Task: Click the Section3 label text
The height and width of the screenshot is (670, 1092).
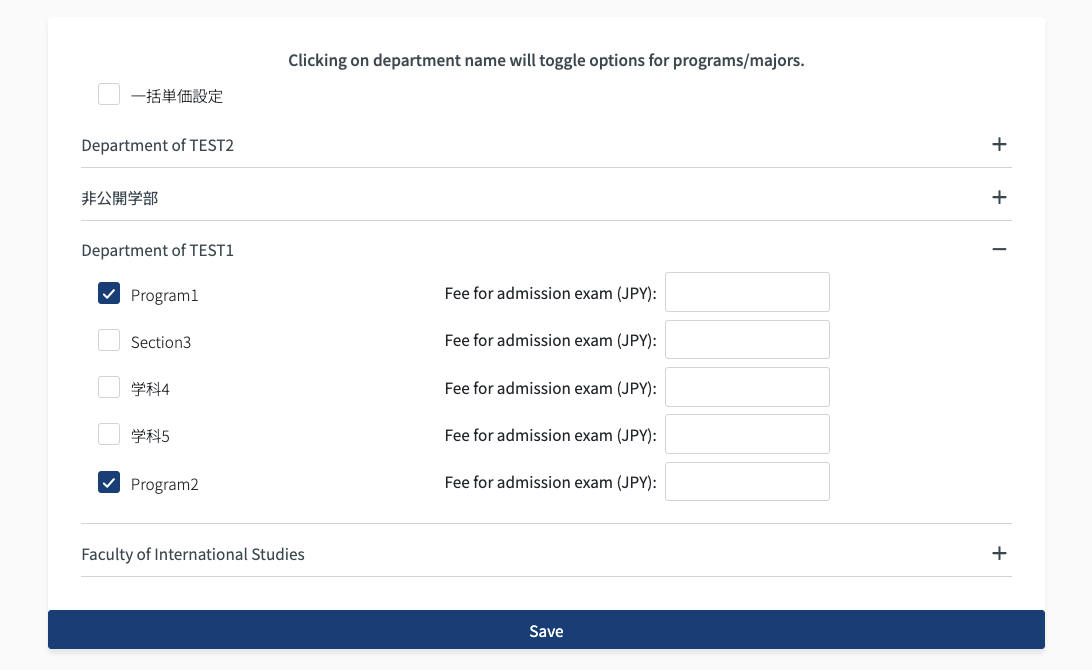Action: pos(161,342)
